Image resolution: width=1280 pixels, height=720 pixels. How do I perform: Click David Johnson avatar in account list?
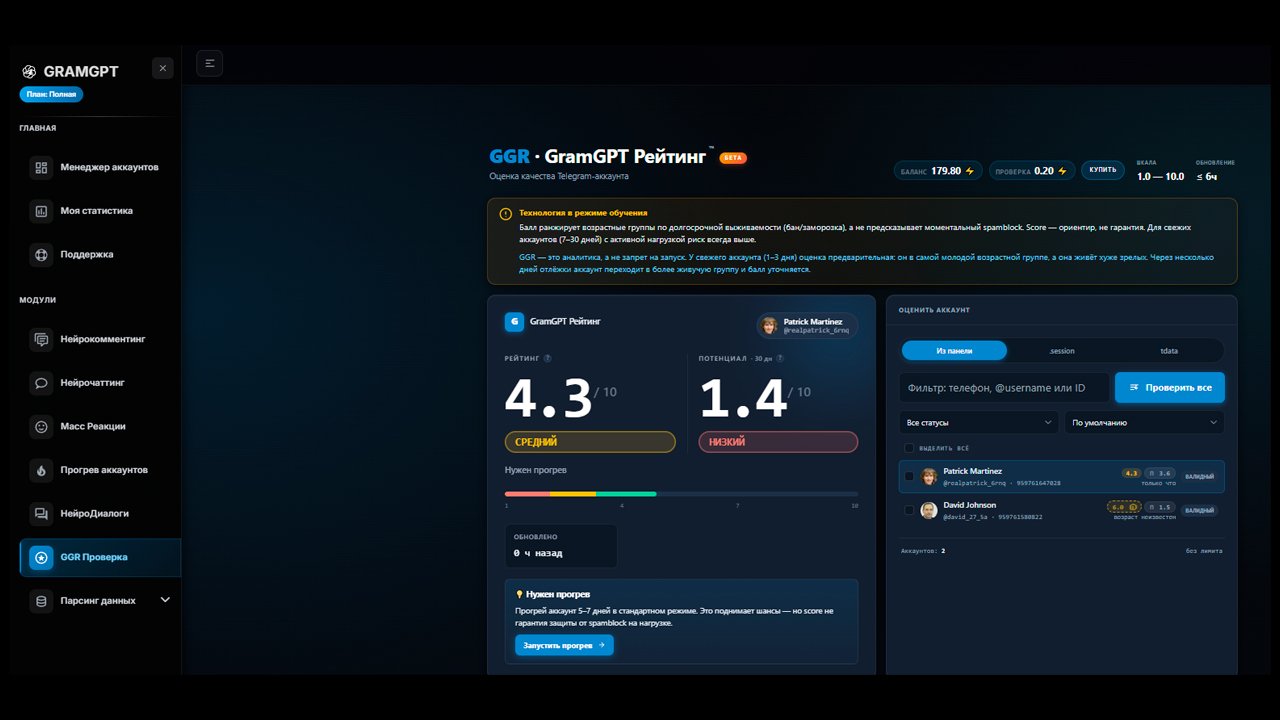(929, 510)
